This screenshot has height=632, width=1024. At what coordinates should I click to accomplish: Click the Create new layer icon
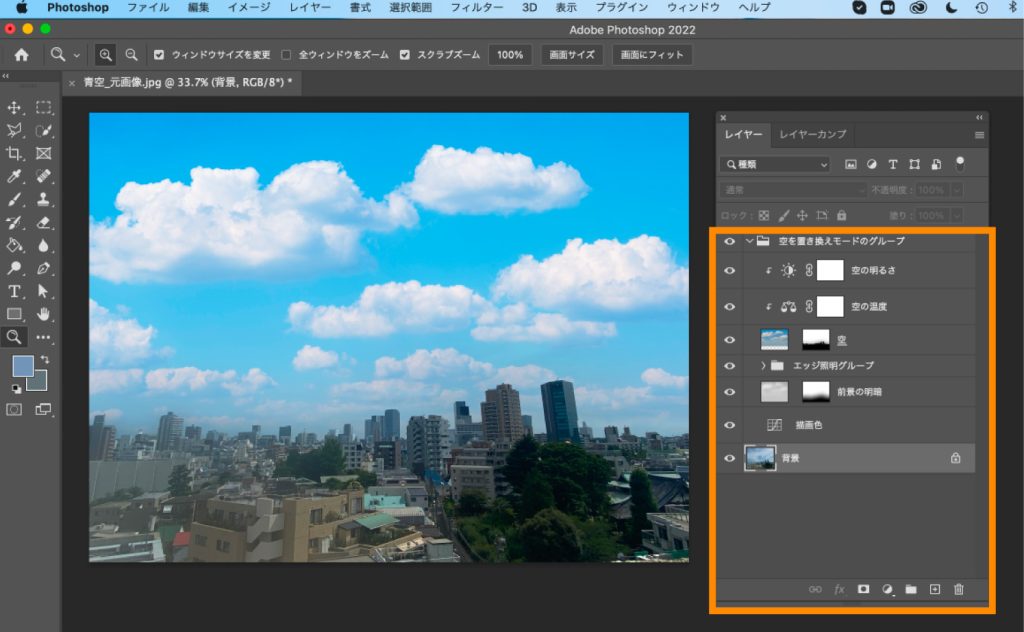(x=935, y=590)
